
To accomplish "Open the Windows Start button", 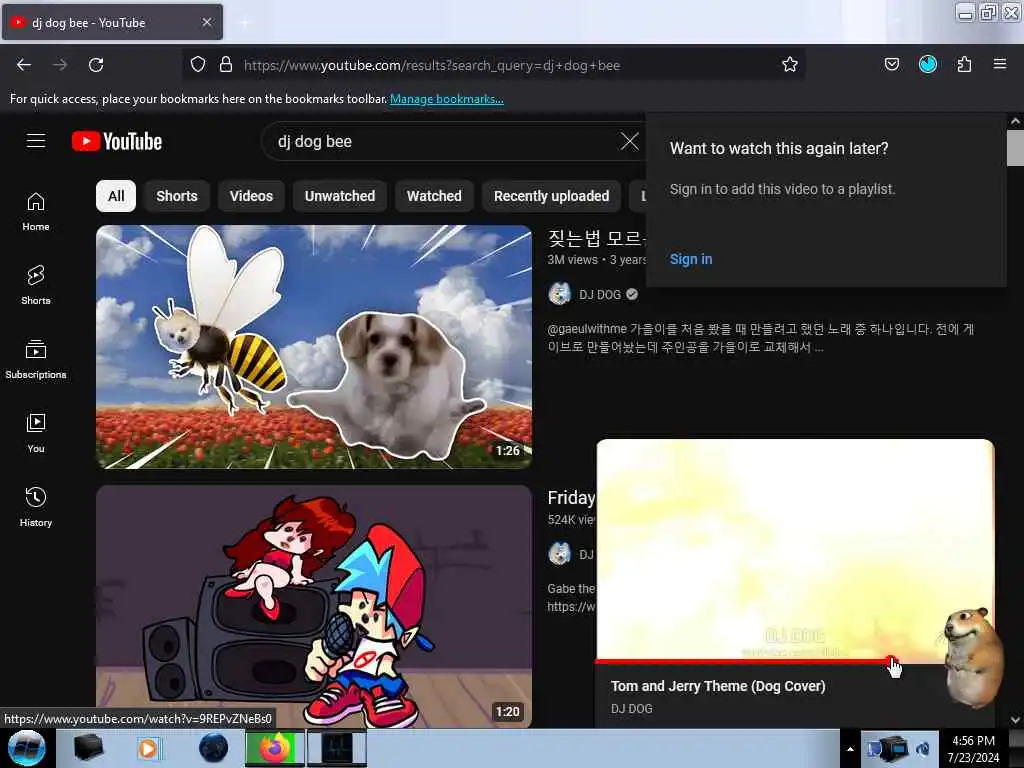I will [x=26, y=748].
